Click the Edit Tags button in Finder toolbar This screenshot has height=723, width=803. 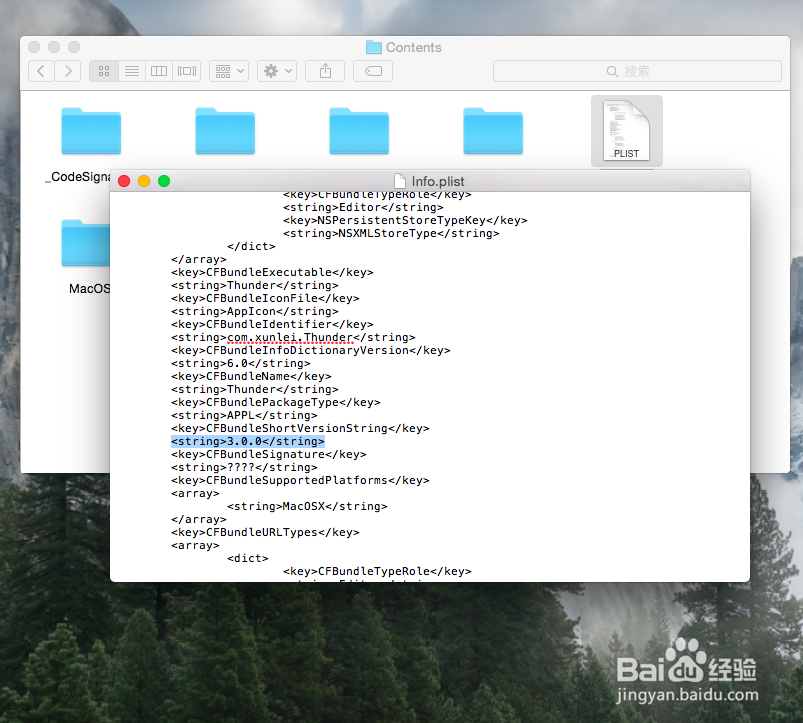coord(373,71)
